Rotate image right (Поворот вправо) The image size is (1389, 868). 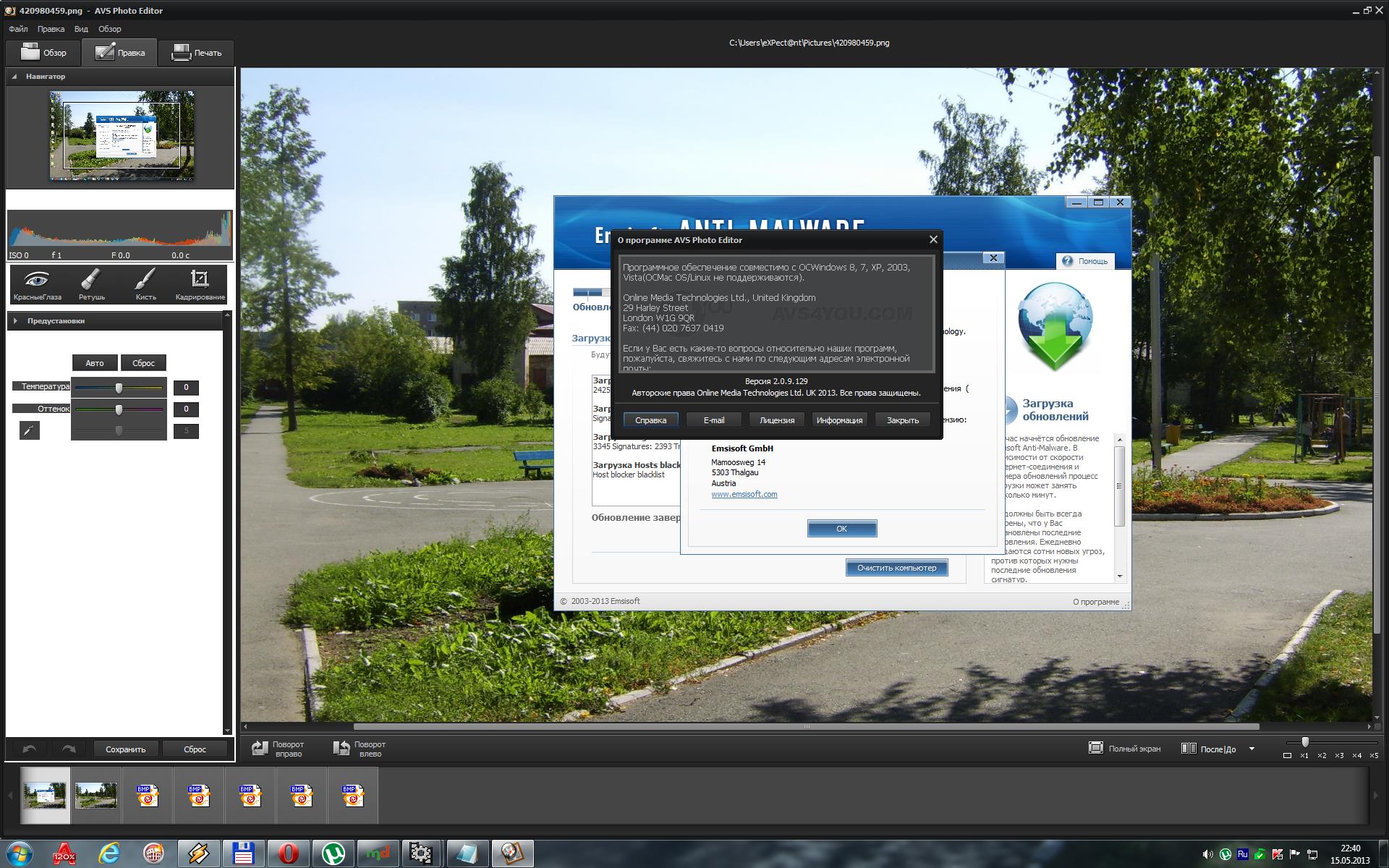click(x=278, y=749)
